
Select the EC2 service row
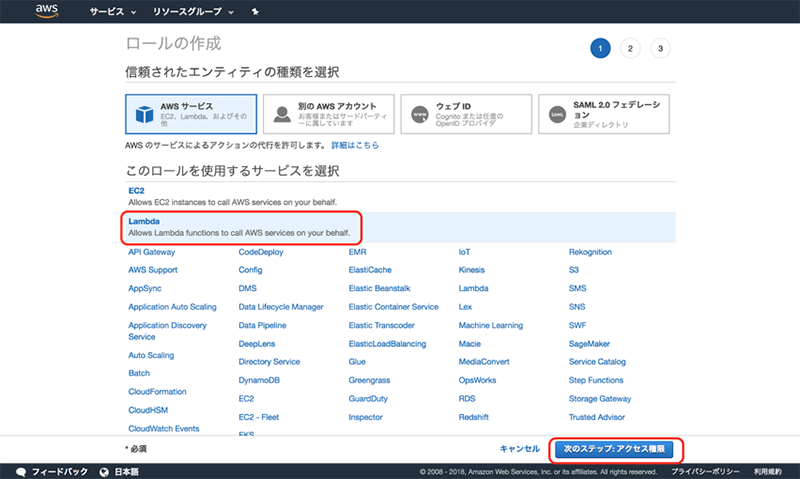pyautogui.click(x=400, y=195)
